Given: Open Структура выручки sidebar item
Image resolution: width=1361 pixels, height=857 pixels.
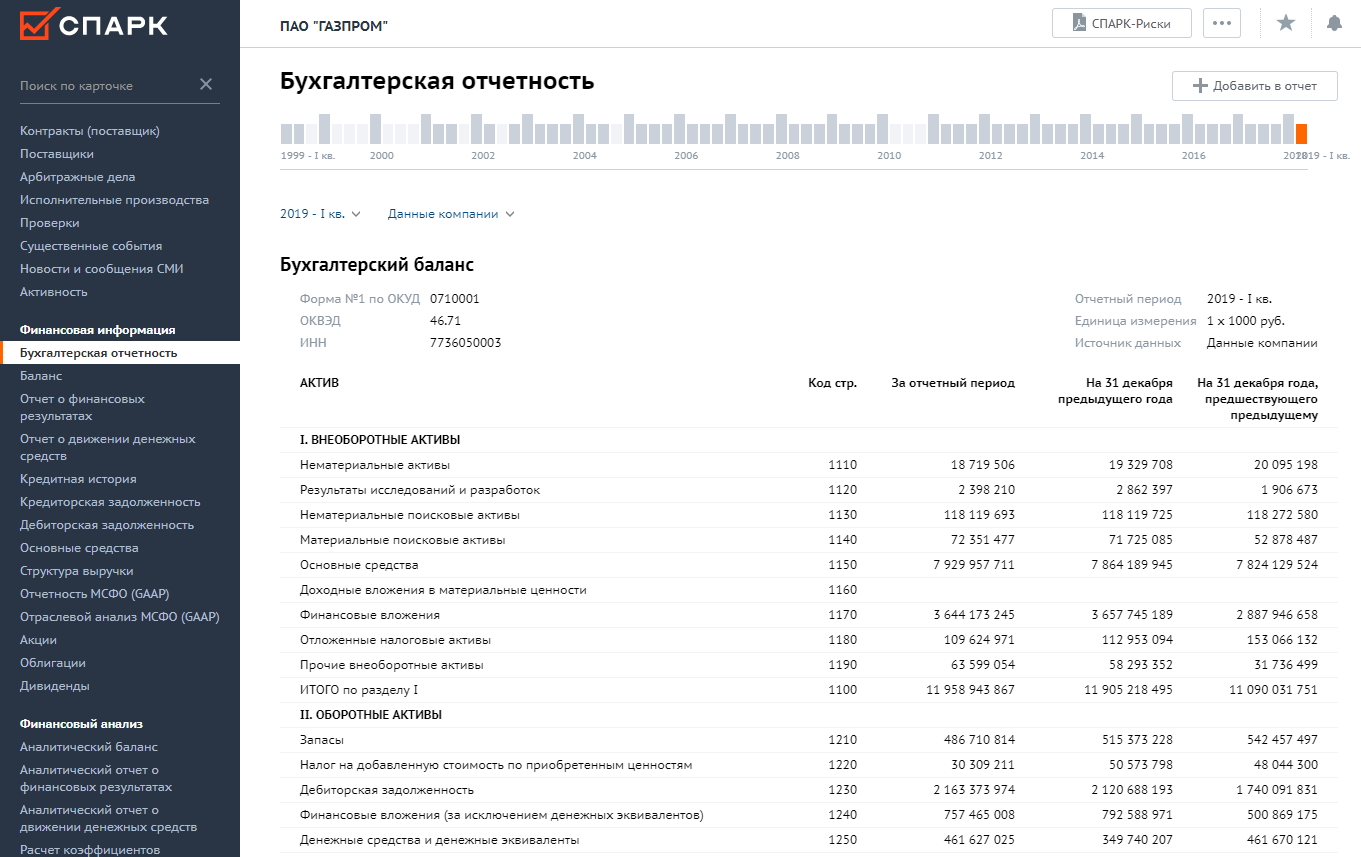Looking at the screenshot, I should click(77, 571).
